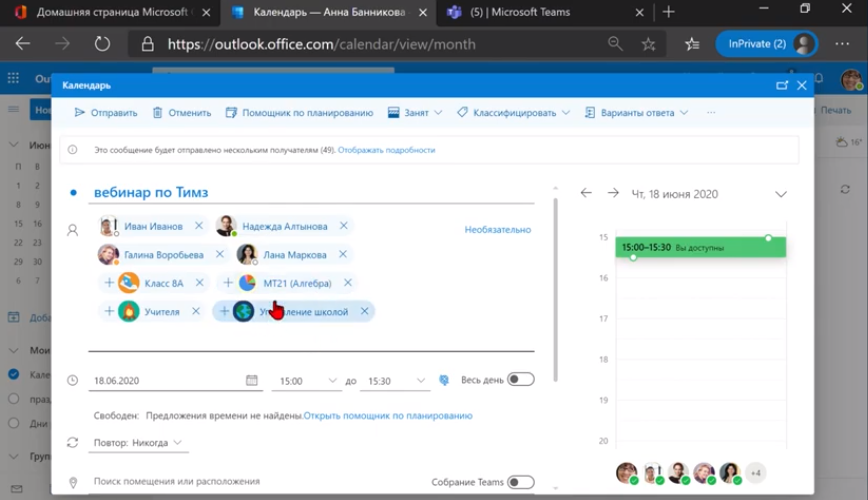
Task: Remove the Учителя group
Action: pyautogui.click(x=196, y=311)
